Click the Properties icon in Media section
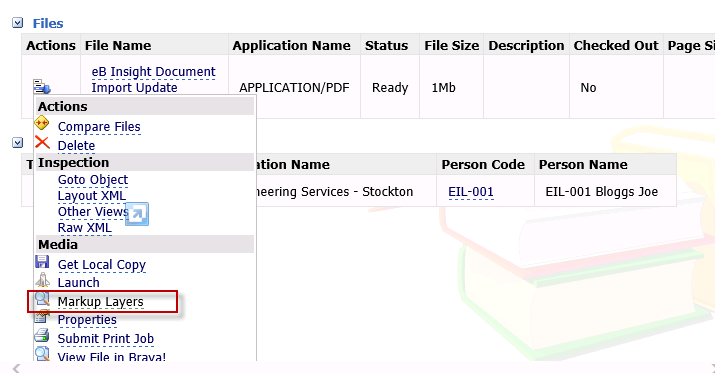The width and height of the screenshot is (715, 373). point(42,316)
